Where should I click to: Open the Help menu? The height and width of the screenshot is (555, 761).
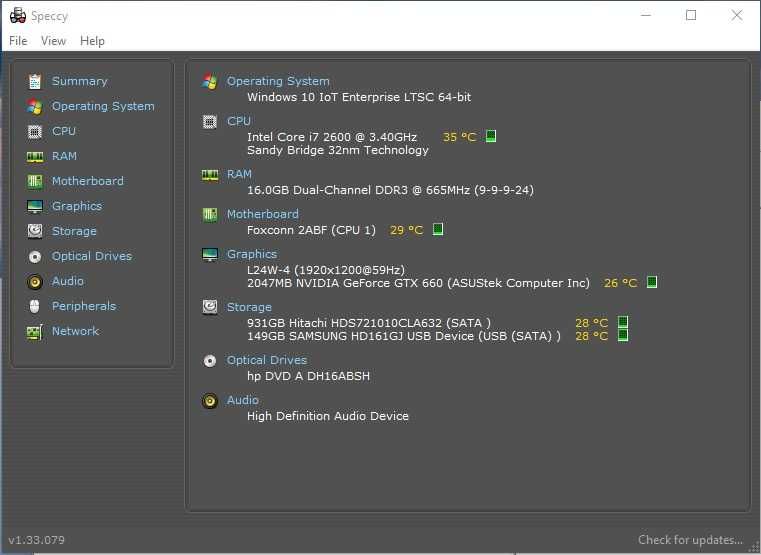(x=92, y=41)
